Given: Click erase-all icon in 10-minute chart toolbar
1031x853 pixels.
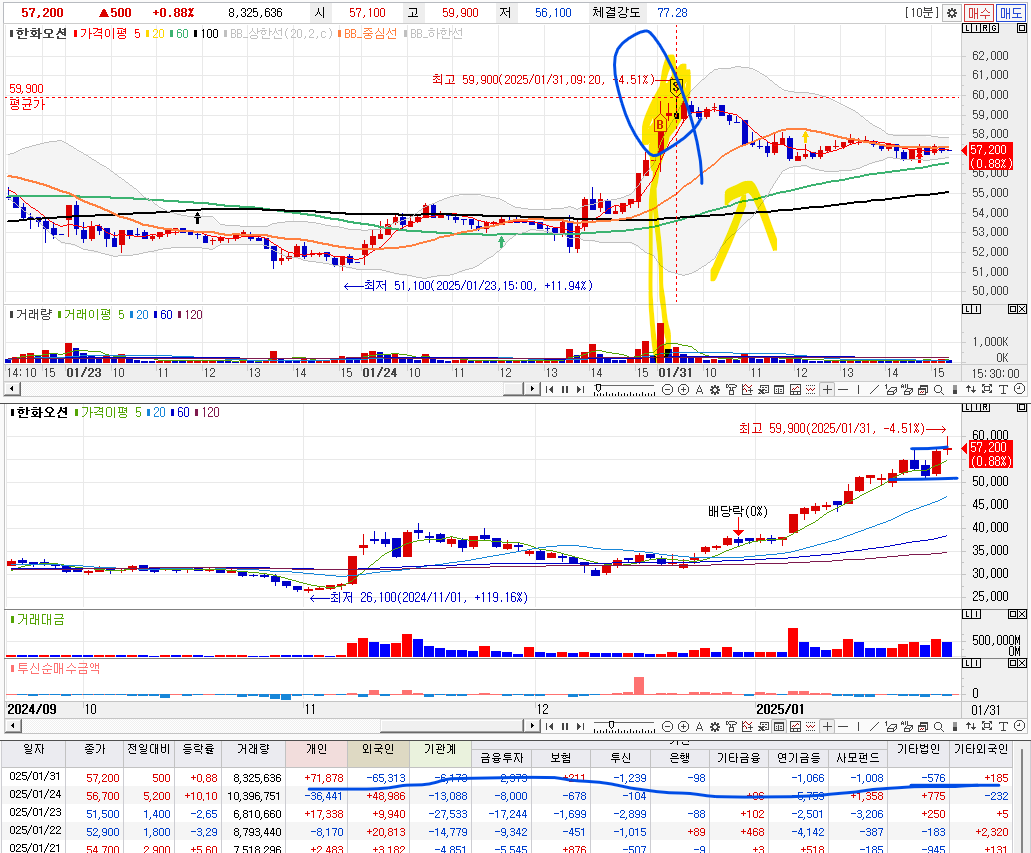Looking at the screenshot, I should coord(907,389).
